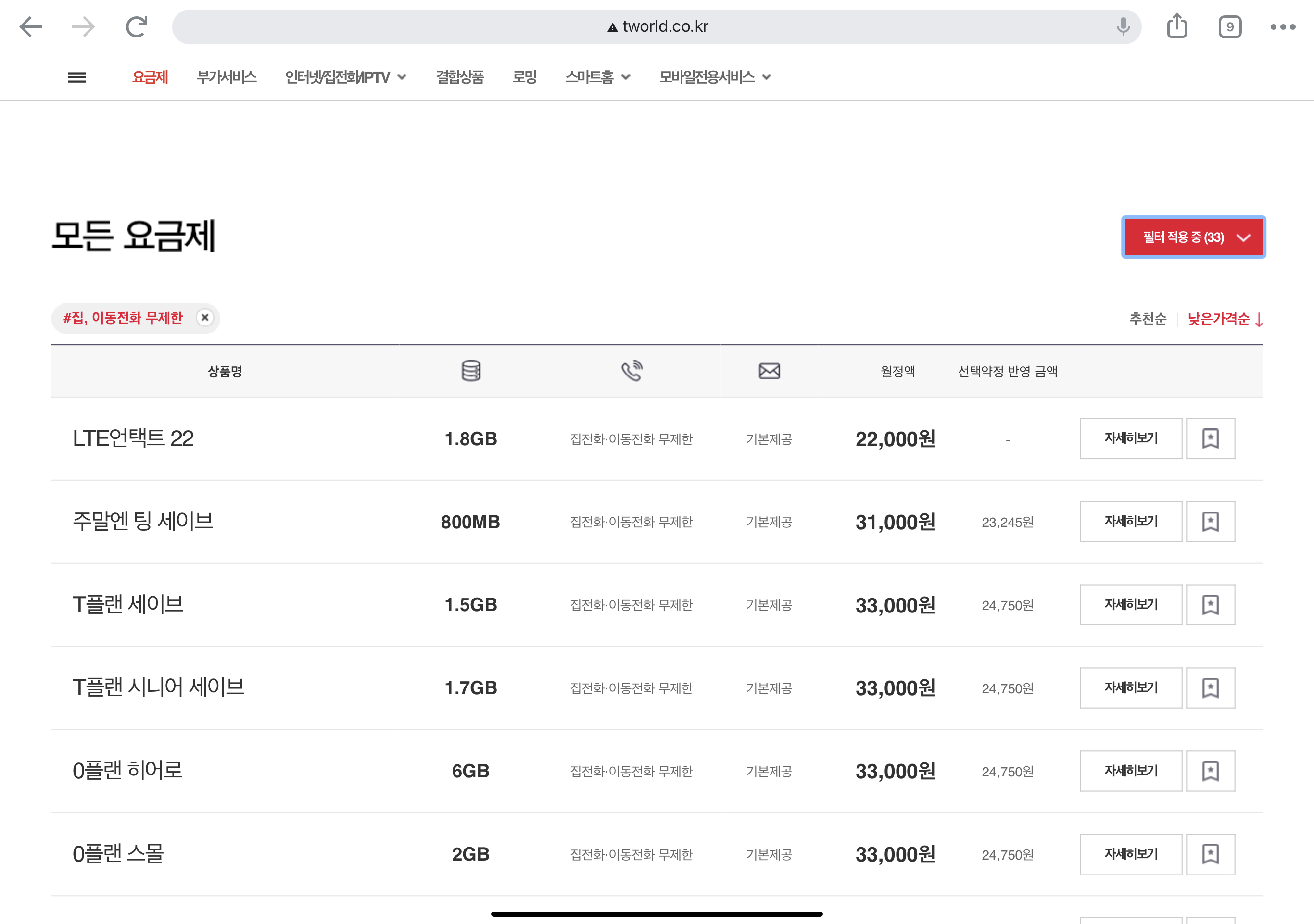Expand the 필터 적용 중 (33) dropdown
Screen dimensions: 1314x924
1193,237
